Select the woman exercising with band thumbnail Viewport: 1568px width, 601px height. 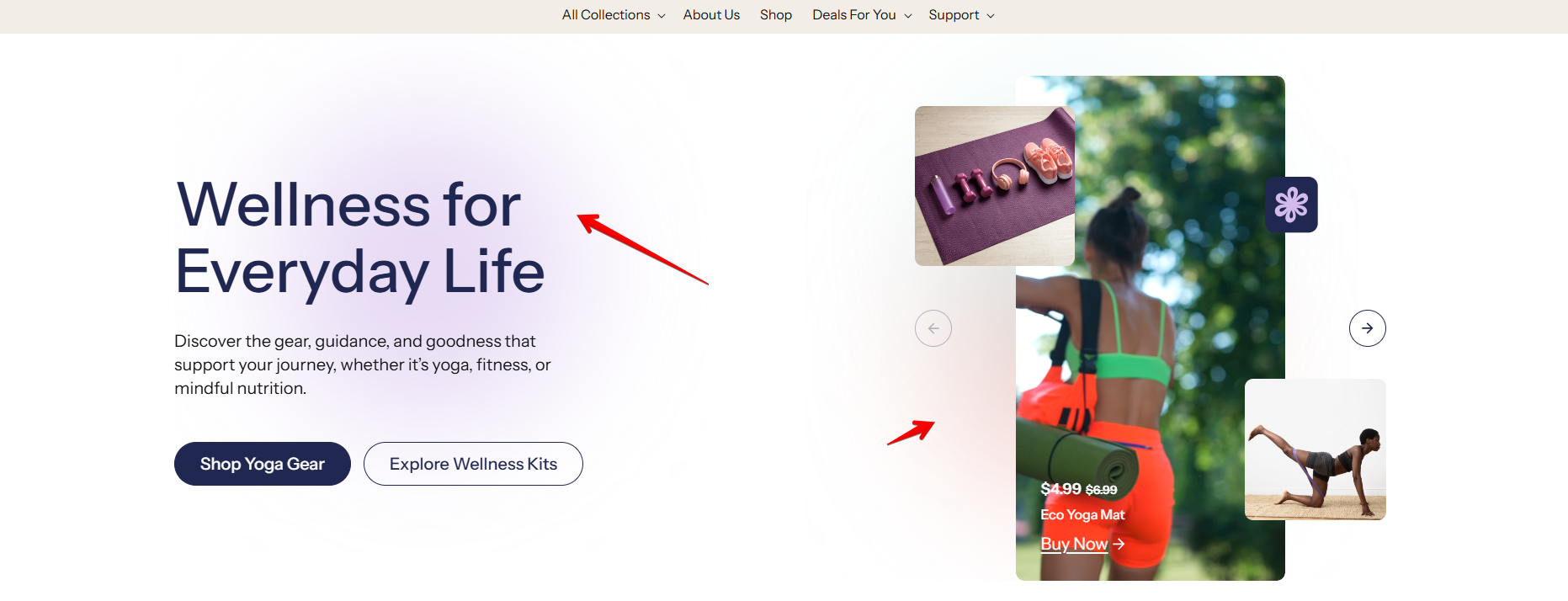click(x=1316, y=449)
